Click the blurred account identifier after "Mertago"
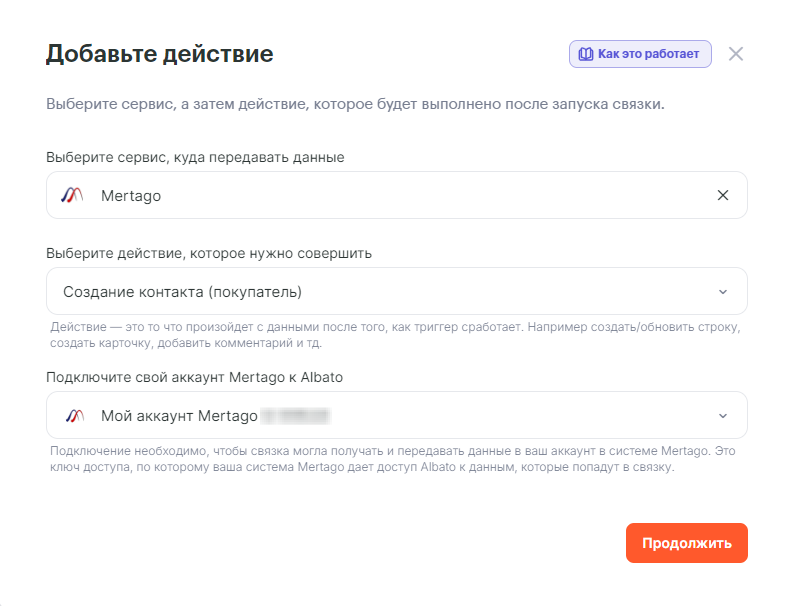The height and width of the screenshot is (606, 789). pyautogui.click(x=296, y=415)
